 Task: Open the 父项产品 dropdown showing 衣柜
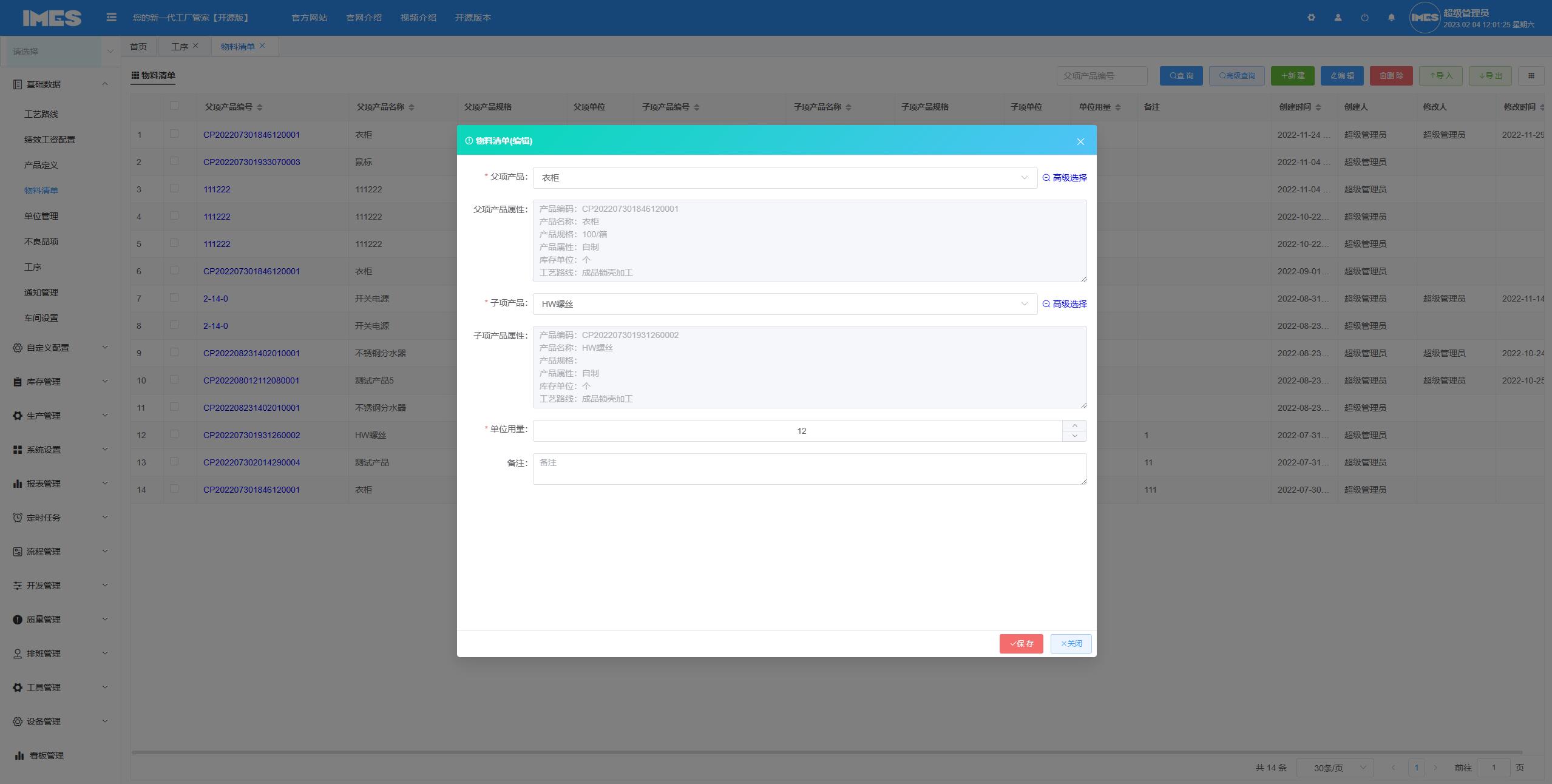point(784,178)
